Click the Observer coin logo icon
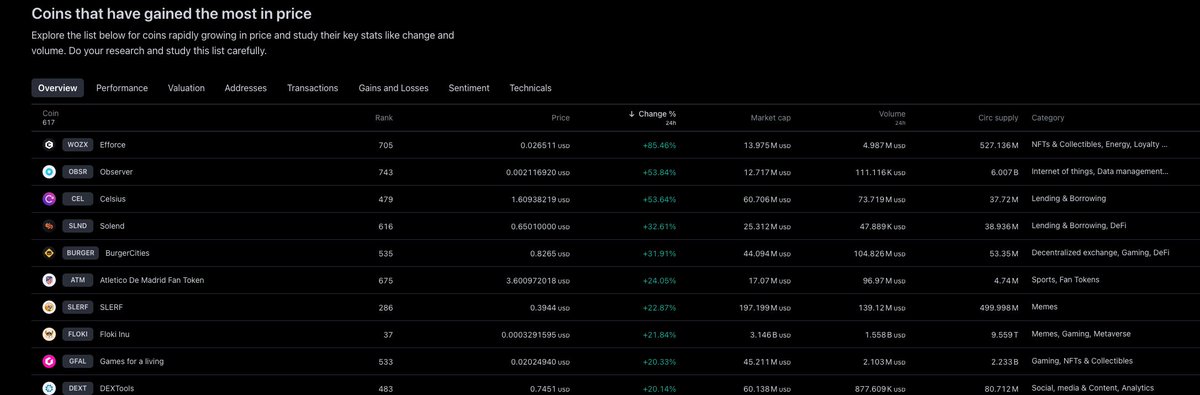 point(48,172)
